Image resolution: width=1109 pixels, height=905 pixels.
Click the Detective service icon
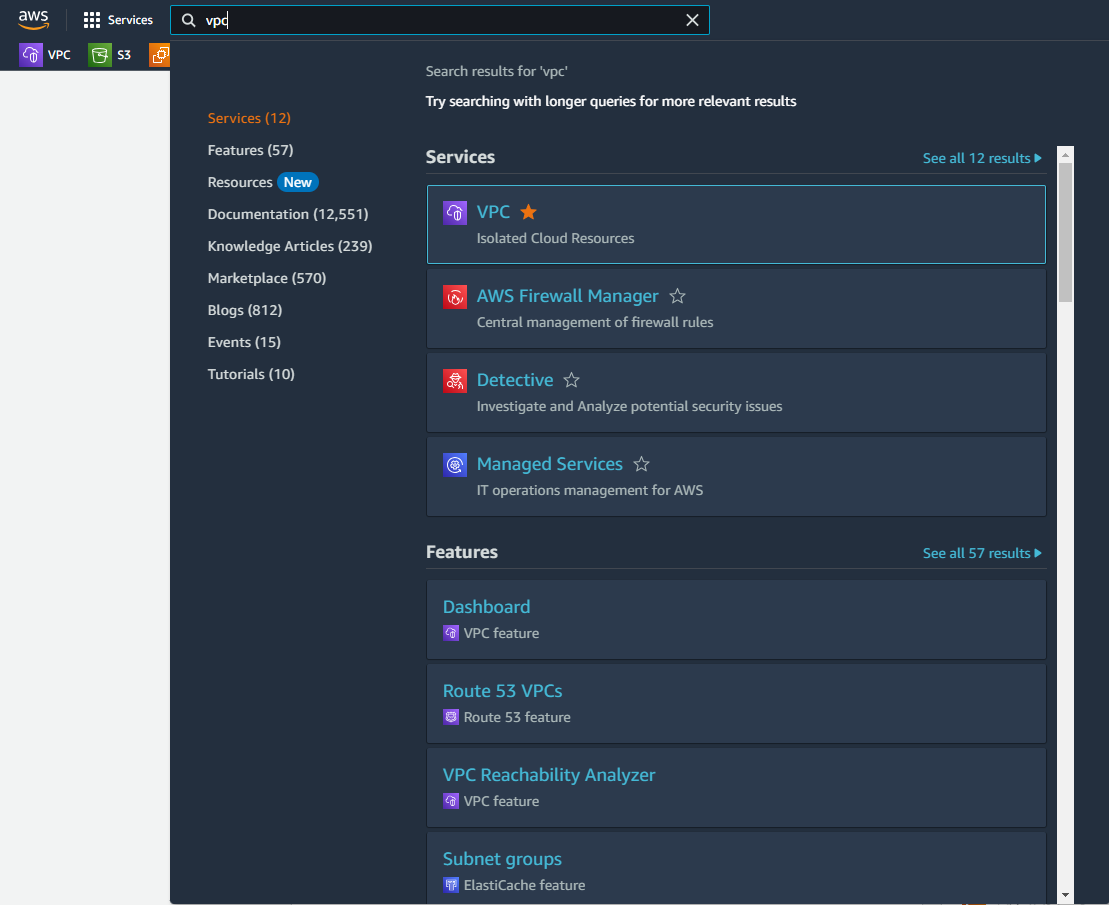tap(455, 381)
